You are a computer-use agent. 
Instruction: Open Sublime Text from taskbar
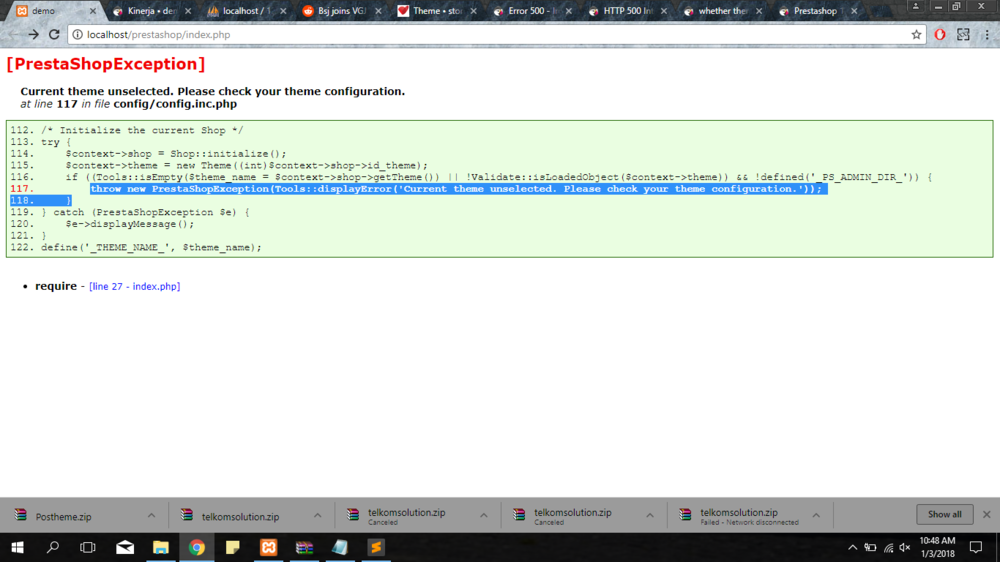[x=376, y=547]
